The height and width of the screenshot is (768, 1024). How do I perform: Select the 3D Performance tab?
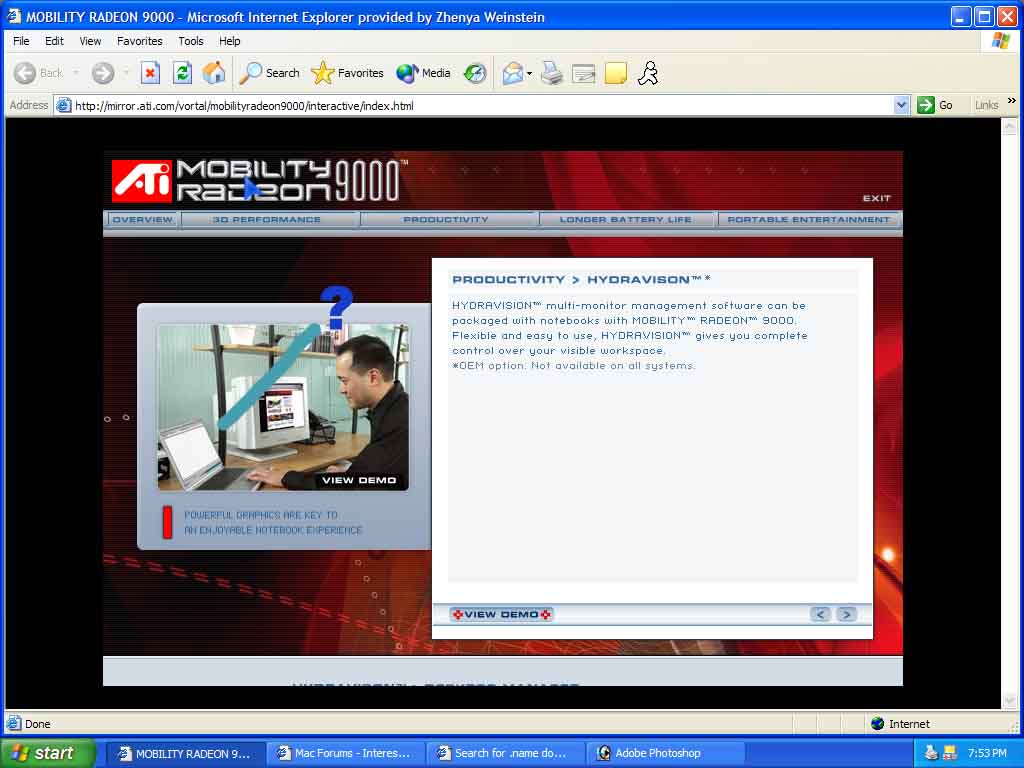coord(266,219)
